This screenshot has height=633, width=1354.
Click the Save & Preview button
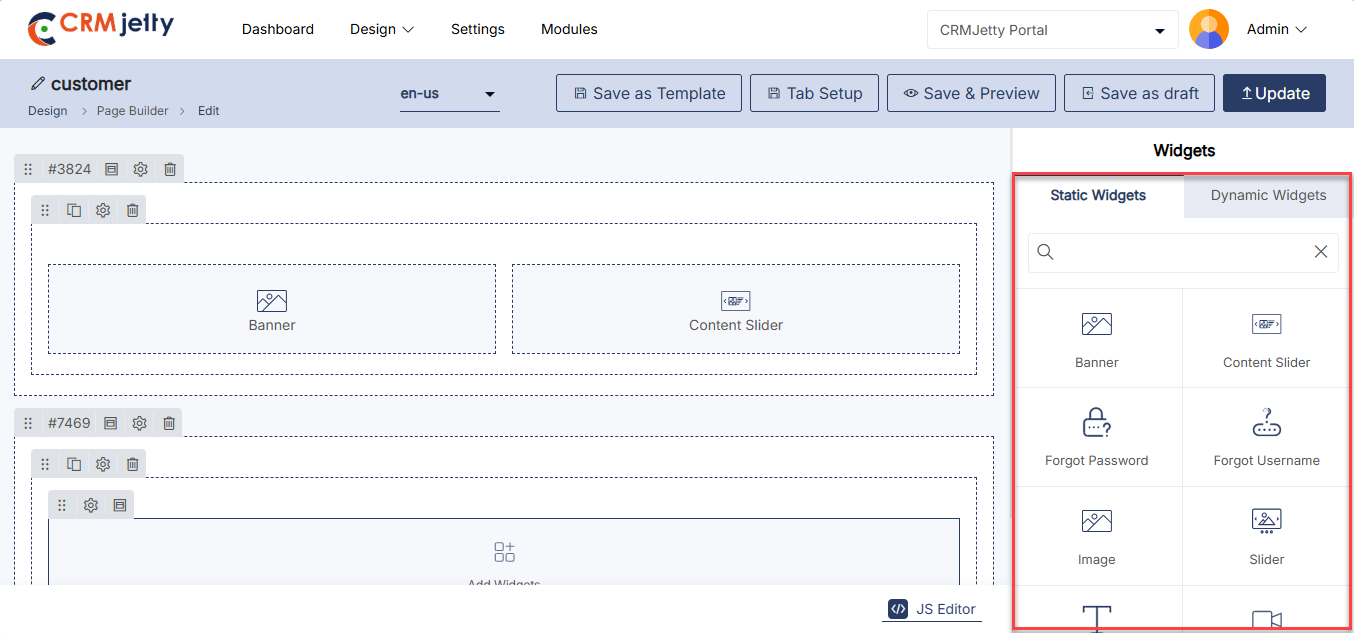pos(971,93)
